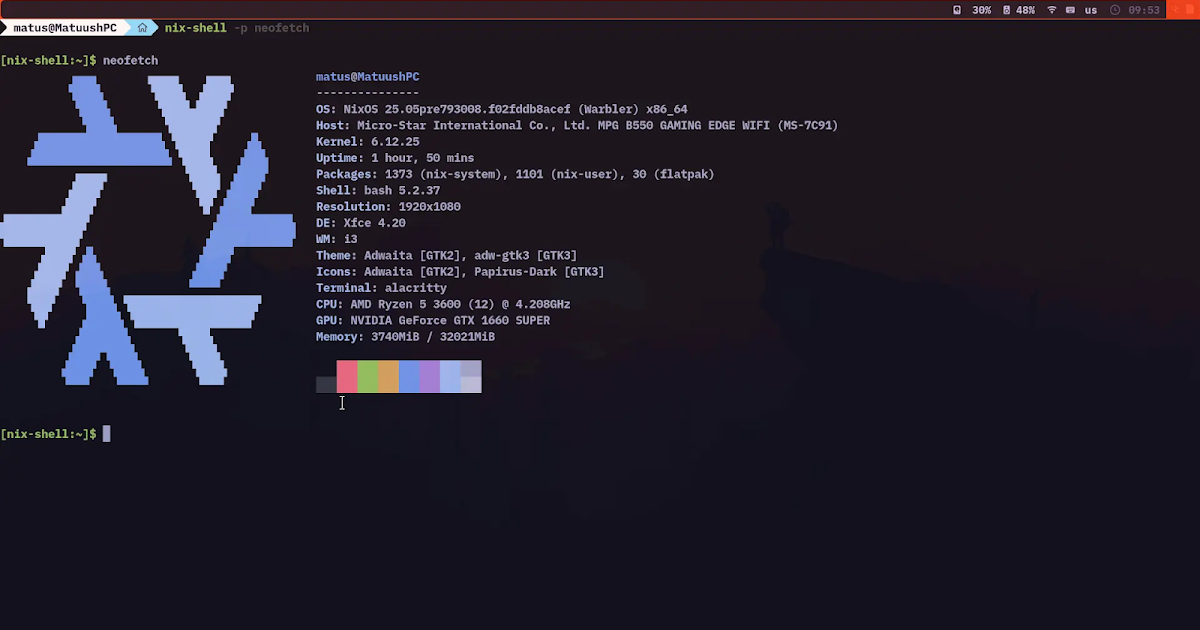Click the GPU: NVIDIA GeForce GTX 1660 line
This screenshot has height=630, width=1200.
(x=433, y=321)
